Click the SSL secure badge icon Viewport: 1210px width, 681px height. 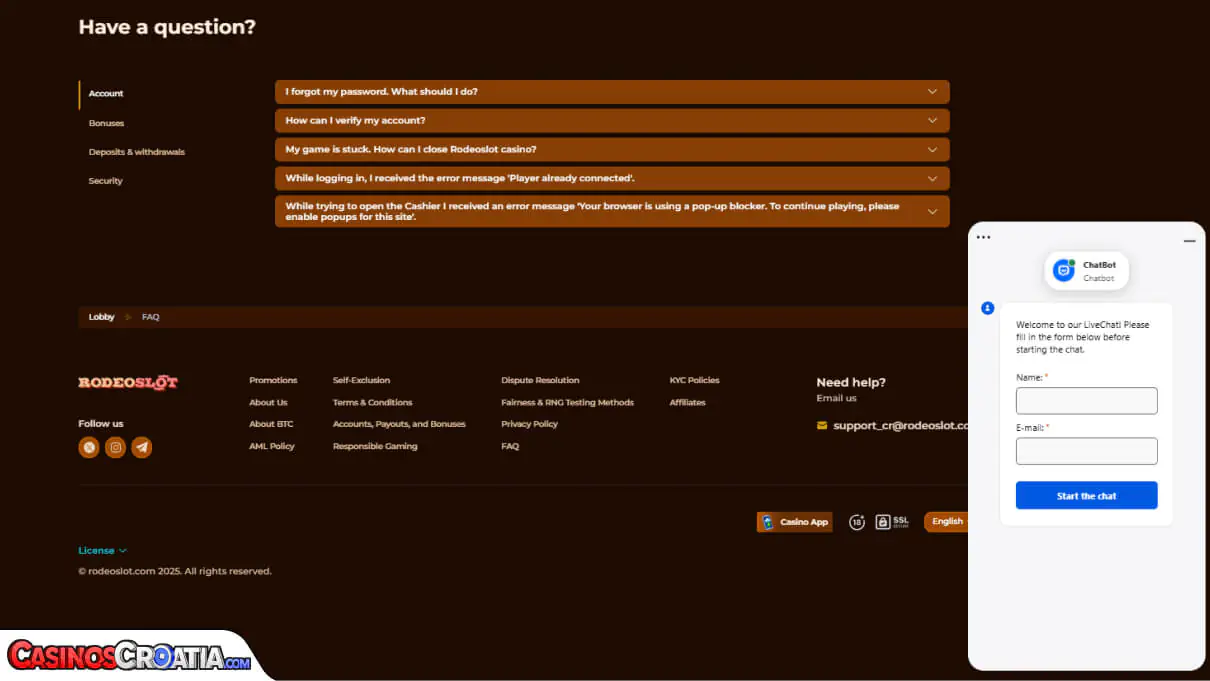point(892,522)
